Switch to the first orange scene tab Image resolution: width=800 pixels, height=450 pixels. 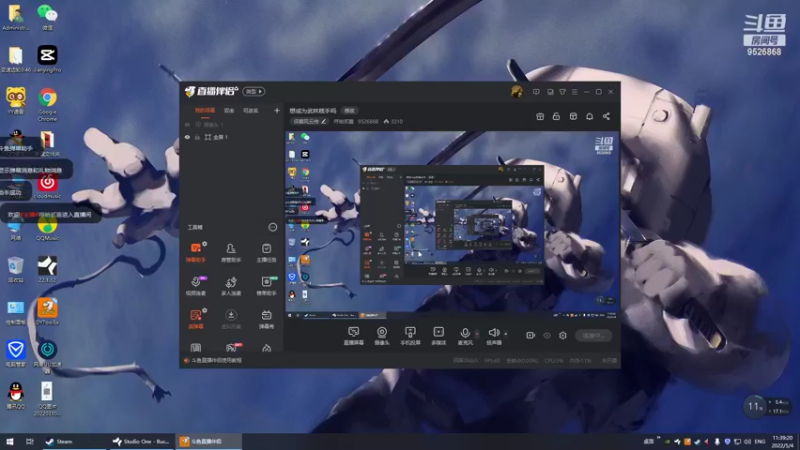pos(205,110)
